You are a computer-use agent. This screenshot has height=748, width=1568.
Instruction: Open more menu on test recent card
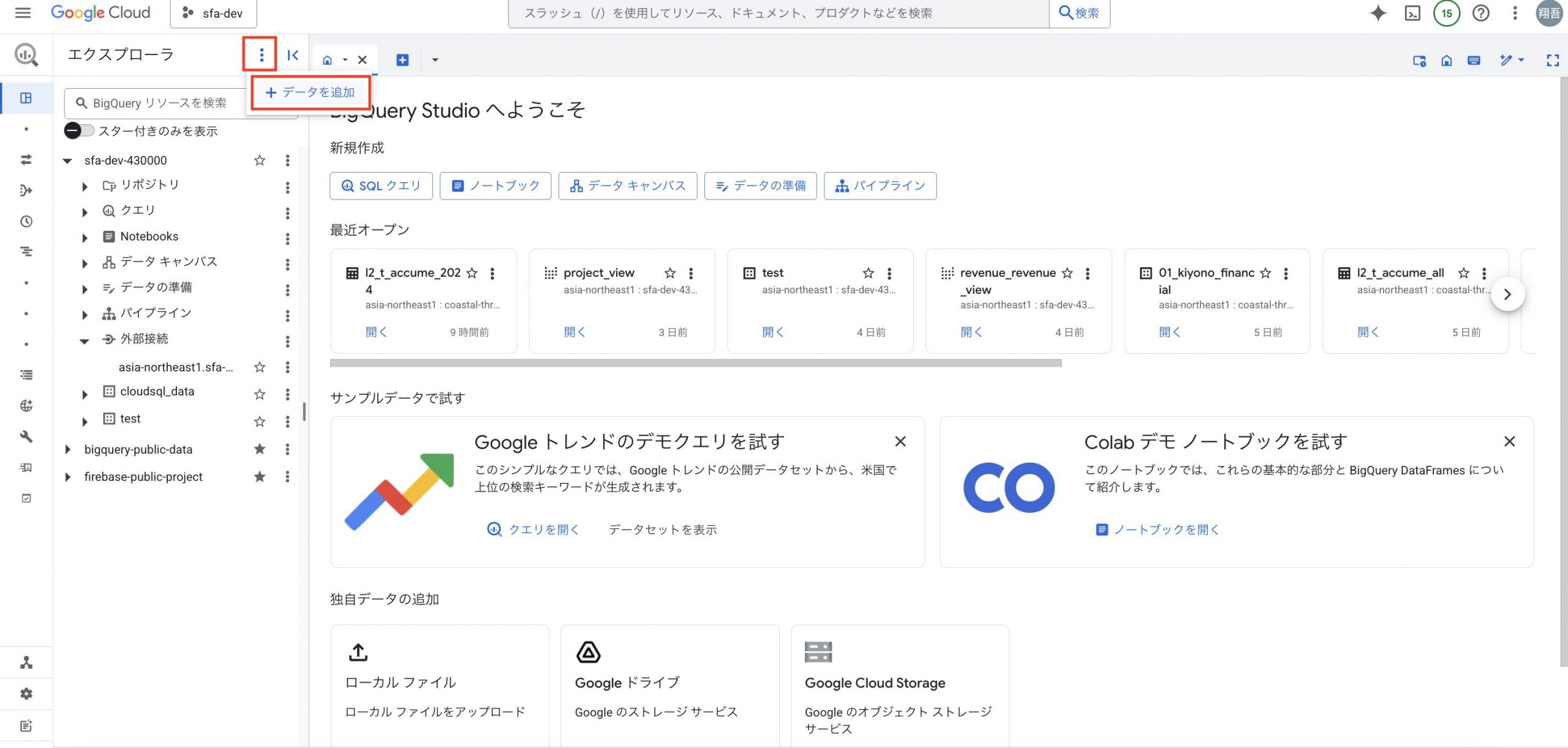889,273
